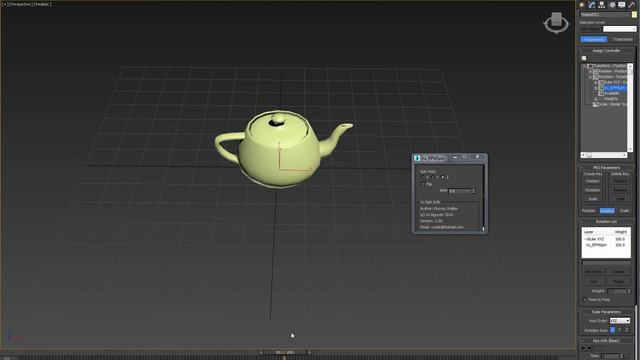The image size is (640, 360).
Task: Select Rotation in PRS button row
Action: point(607,211)
